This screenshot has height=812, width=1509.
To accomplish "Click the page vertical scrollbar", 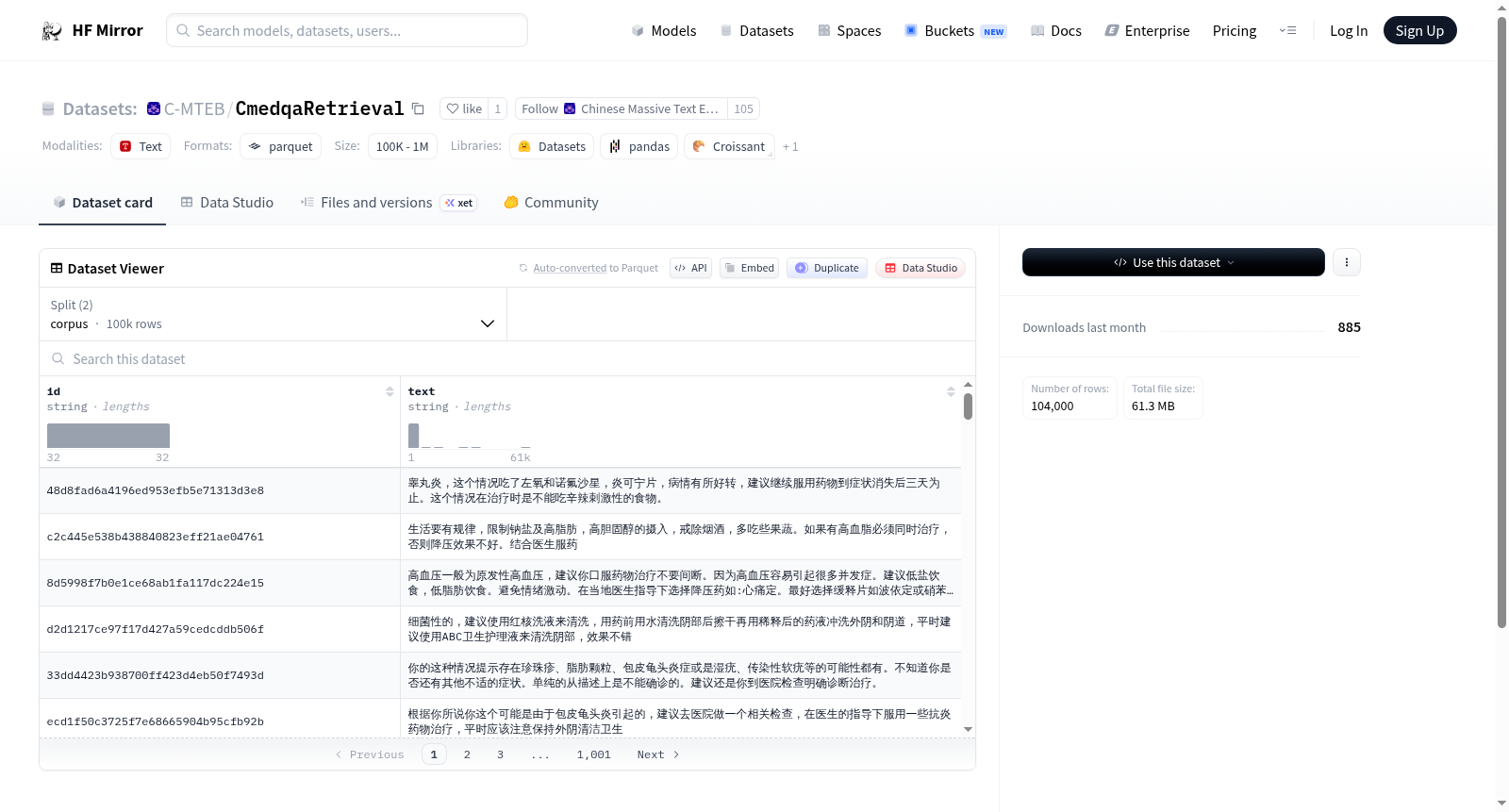I will click(x=1502, y=323).
